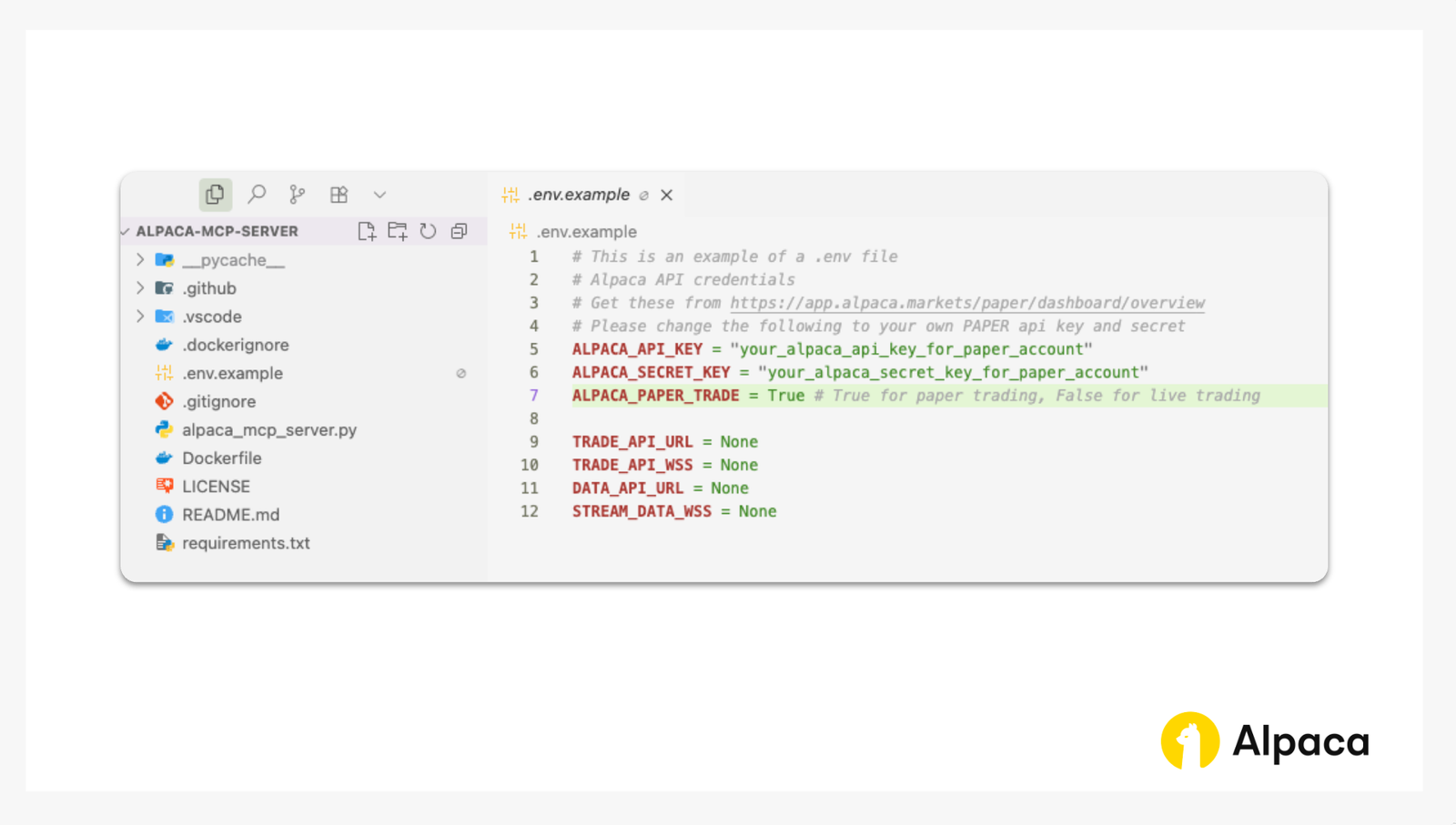Select the Source Control icon
The image size is (1456, 825).
(297, 194)
